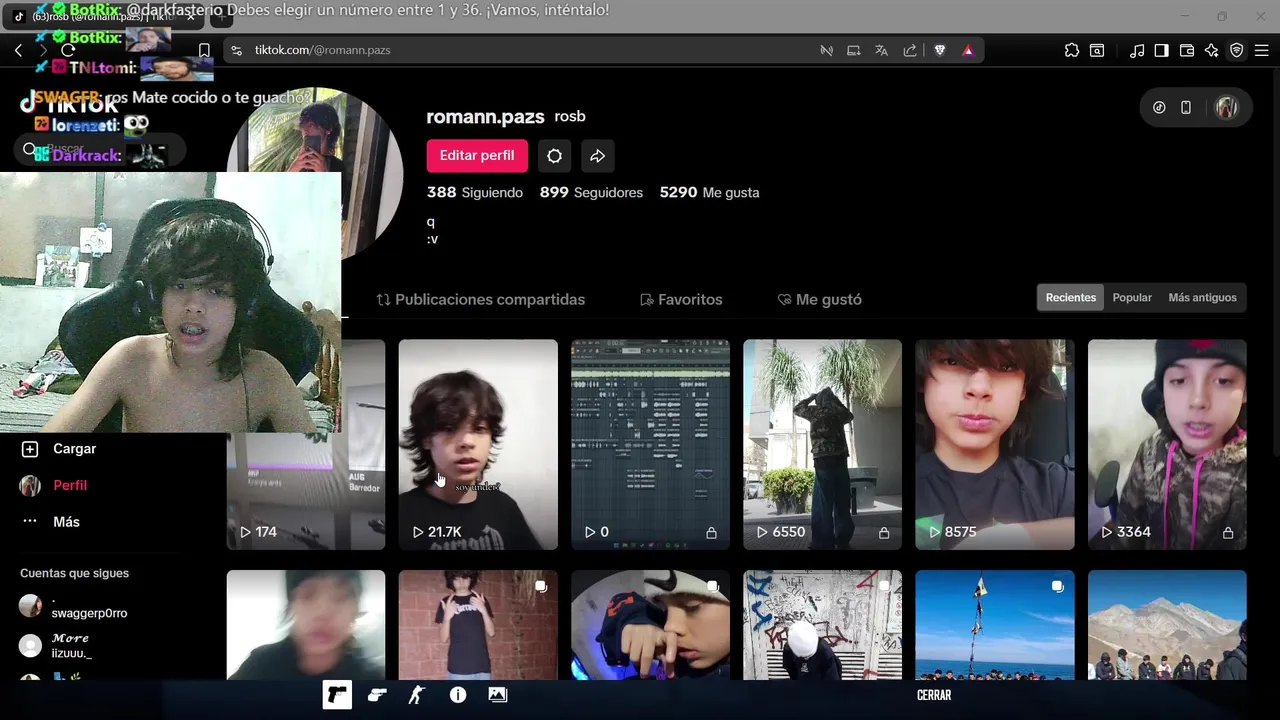Select the soldier figure icon in bottom bar
1280x720 pixels.
417,695
